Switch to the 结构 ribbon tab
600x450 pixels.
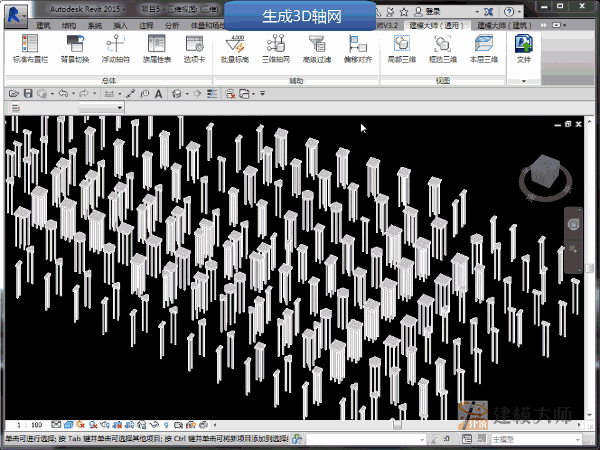click(x=69, y=26)
